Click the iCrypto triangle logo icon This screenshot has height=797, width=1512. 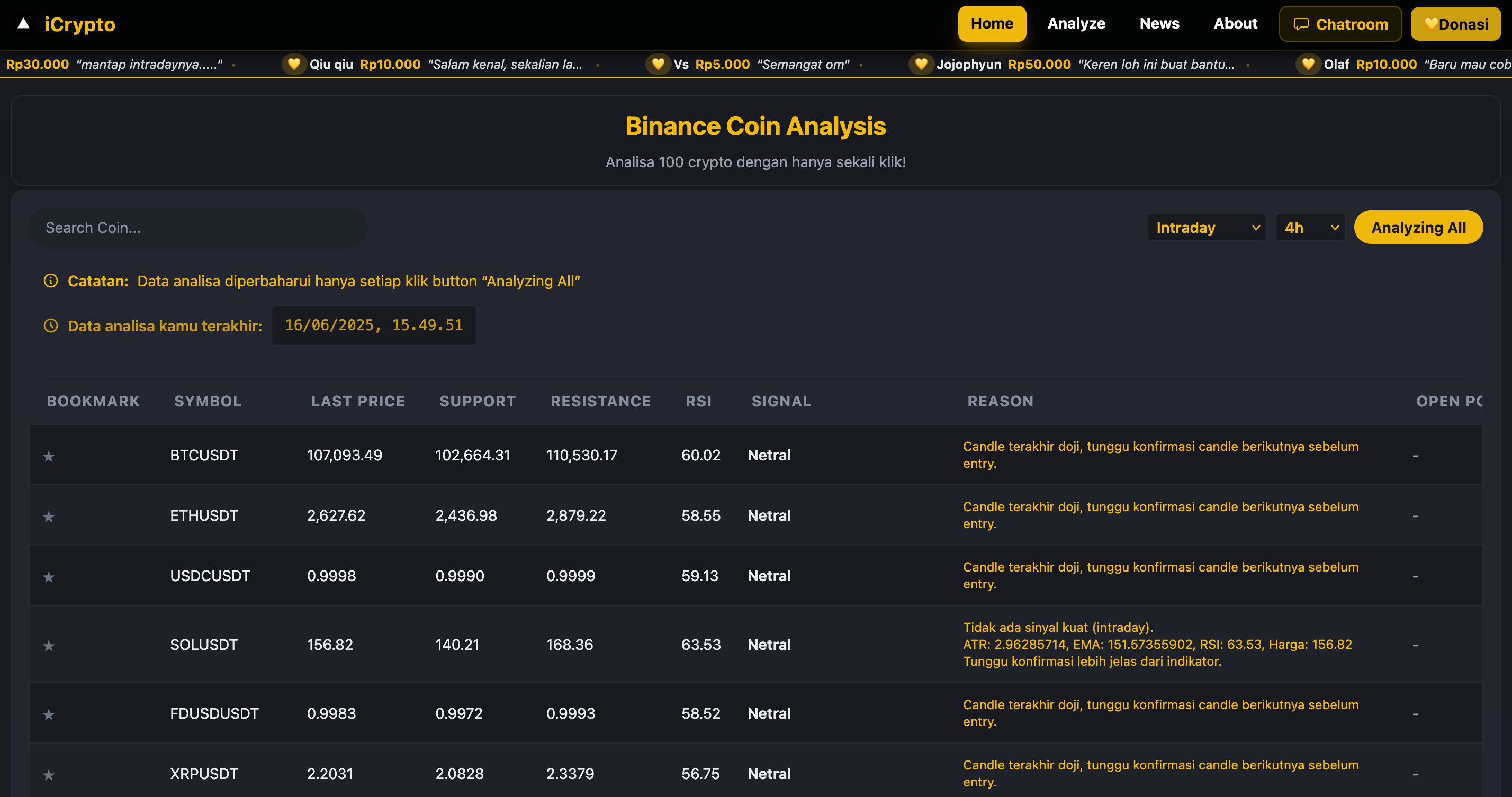[x=23, y=23]
